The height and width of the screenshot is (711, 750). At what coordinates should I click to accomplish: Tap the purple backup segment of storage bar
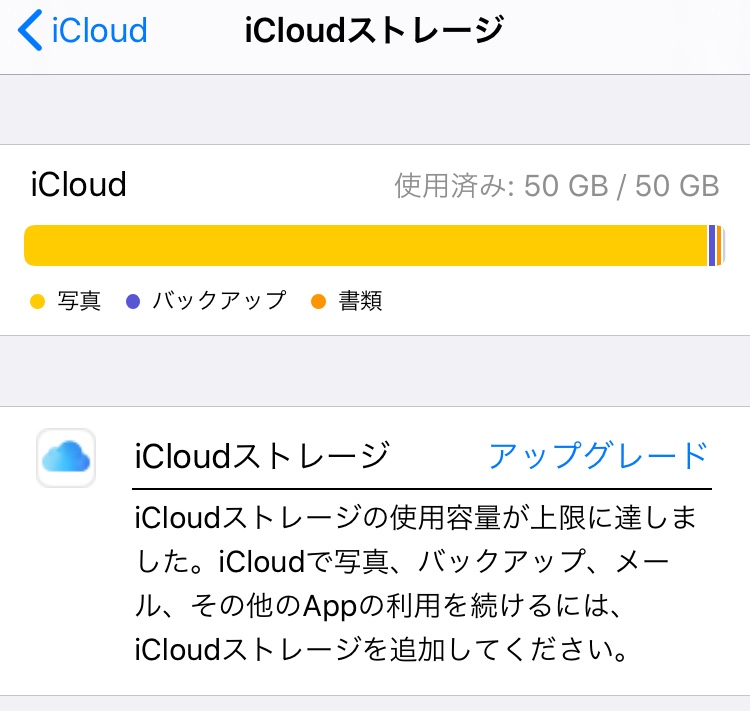(712, 246)
